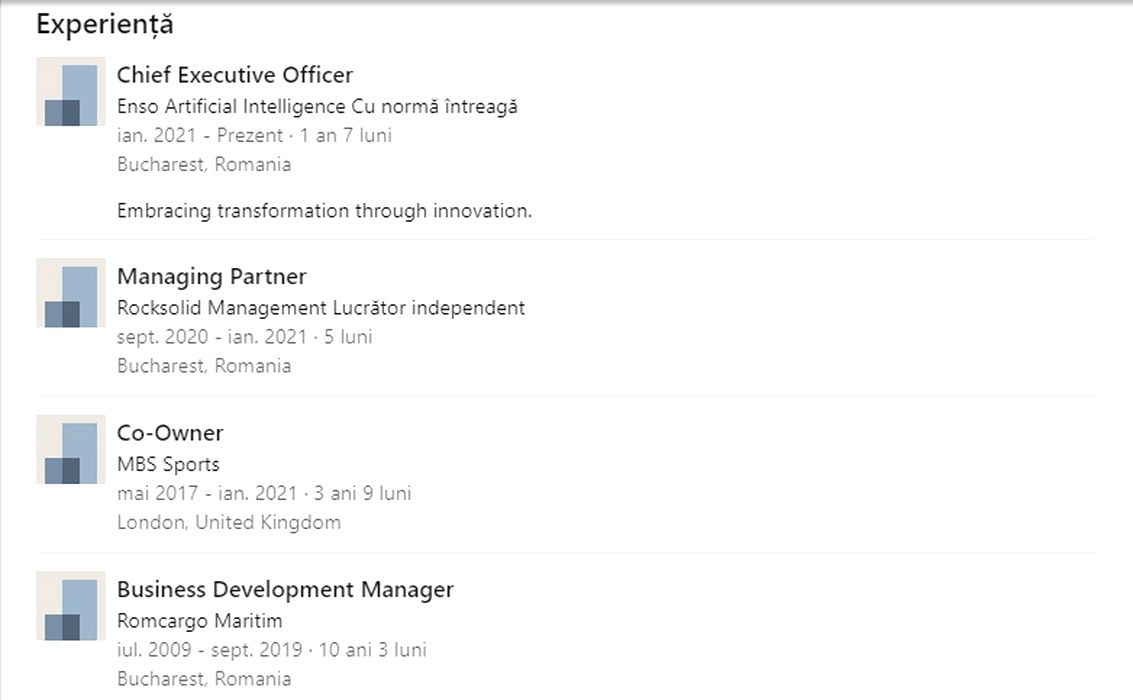Open the Business Development Manager title
1133x700 pixels.
pyautogui.click(x=285, y=590)
